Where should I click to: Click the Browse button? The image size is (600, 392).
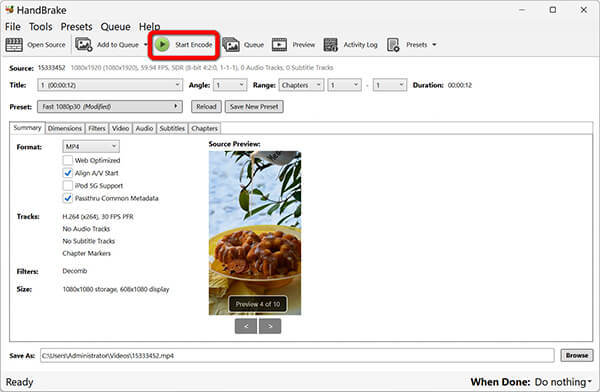coord(577,356)
